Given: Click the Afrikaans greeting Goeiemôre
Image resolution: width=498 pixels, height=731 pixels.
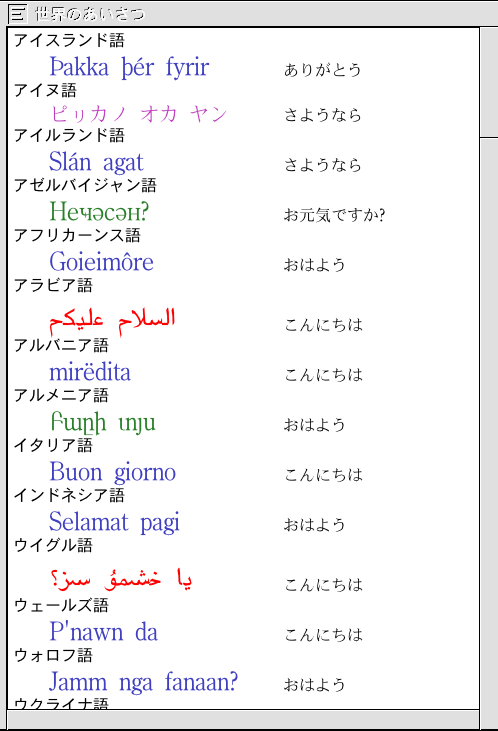Looking at the screenshot, I should [101, 262].
